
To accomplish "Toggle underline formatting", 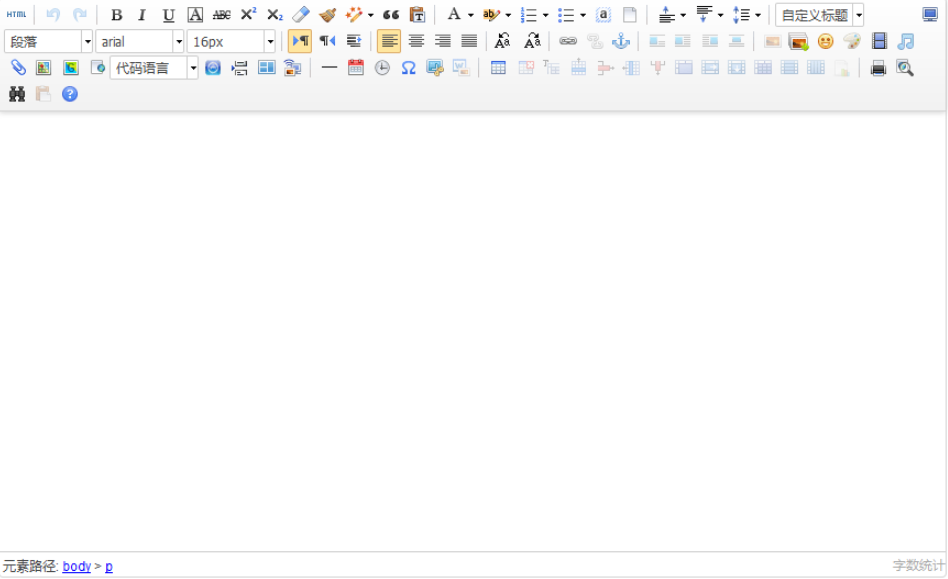I will click(169, 15).
